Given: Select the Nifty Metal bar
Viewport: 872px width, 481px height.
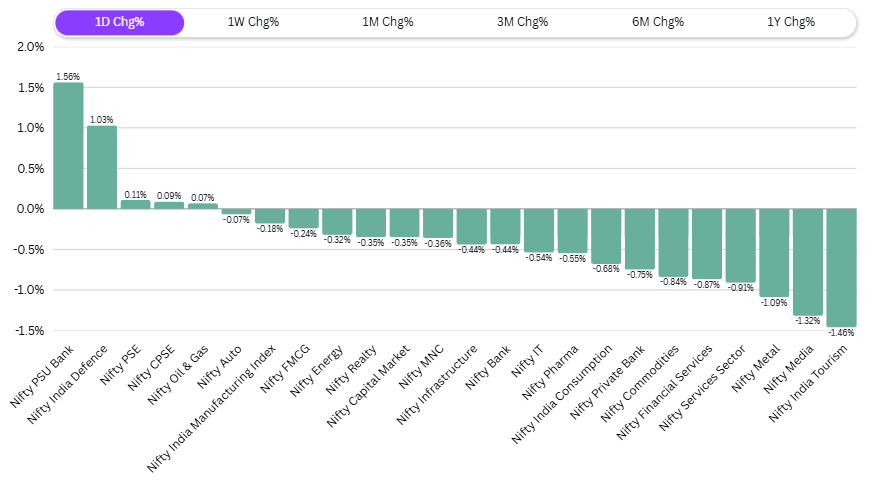Looking at the screenshot, I should (774, 252).
